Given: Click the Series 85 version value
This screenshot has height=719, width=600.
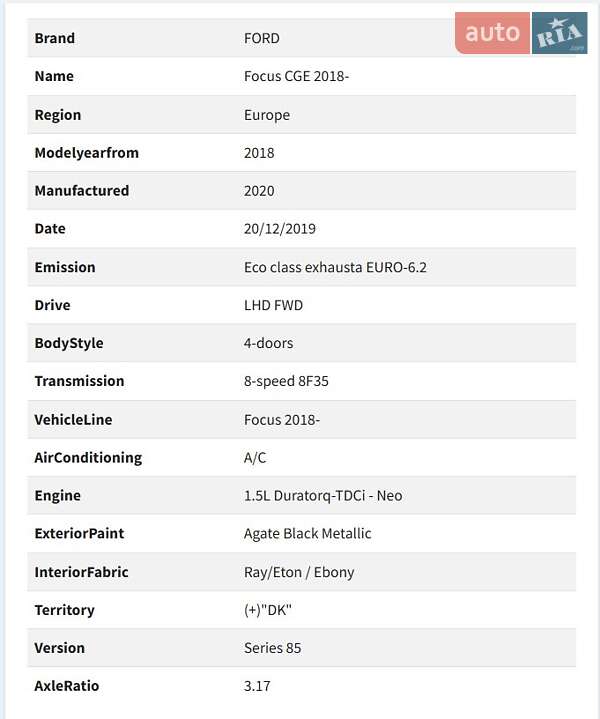Looking at the screenshot, I should tap(272, 648).
